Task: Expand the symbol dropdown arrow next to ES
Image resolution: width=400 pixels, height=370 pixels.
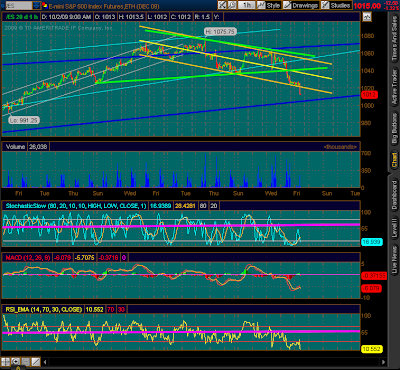Action: [x=37, y=5]
